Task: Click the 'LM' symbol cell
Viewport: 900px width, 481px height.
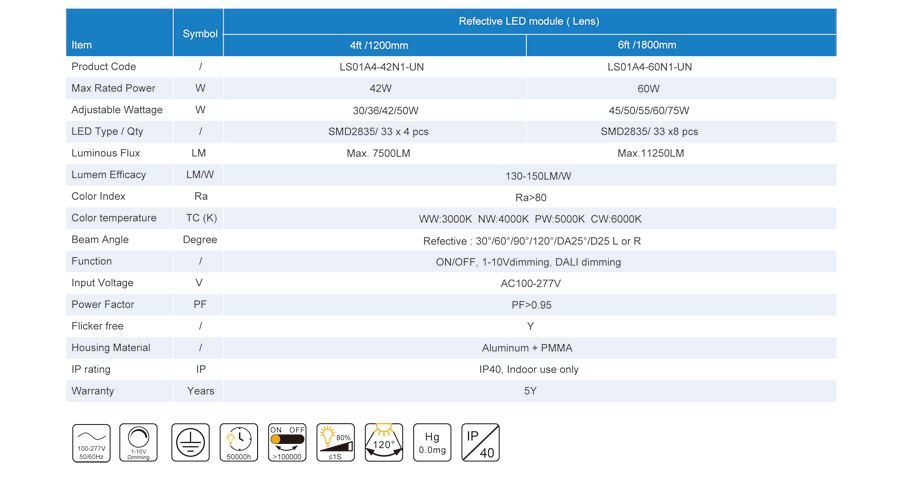Action: (199, 153)
